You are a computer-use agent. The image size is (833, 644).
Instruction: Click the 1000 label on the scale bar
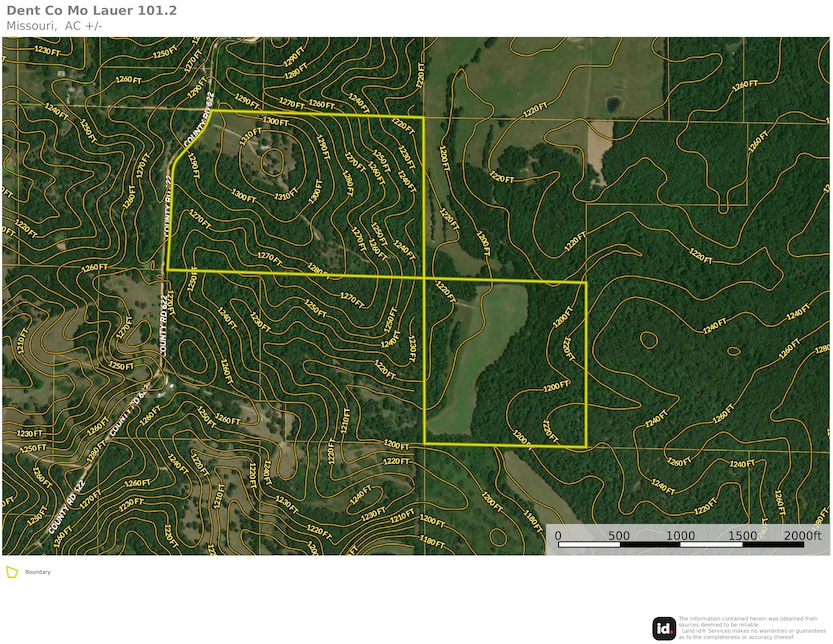[x=680, y=536]
